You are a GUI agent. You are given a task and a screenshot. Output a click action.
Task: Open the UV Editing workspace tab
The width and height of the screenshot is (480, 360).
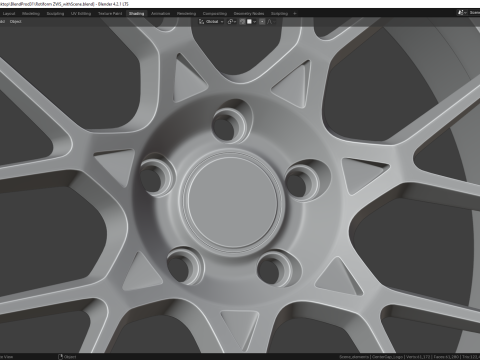click(81, 14)
